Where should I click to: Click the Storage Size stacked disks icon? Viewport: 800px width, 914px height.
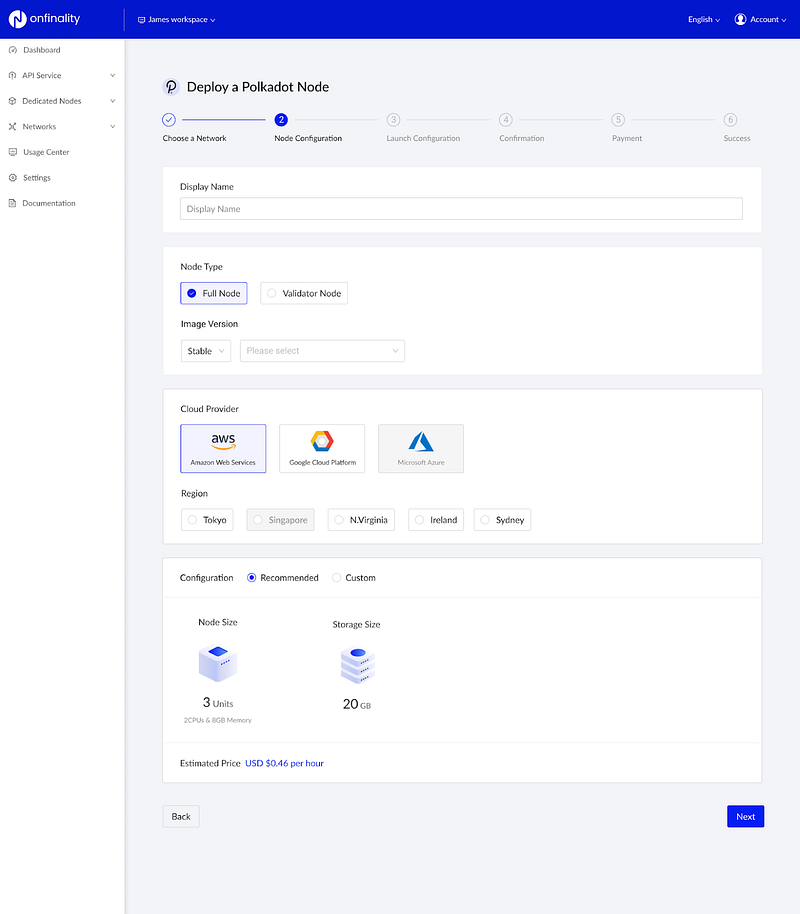point(357,665)
